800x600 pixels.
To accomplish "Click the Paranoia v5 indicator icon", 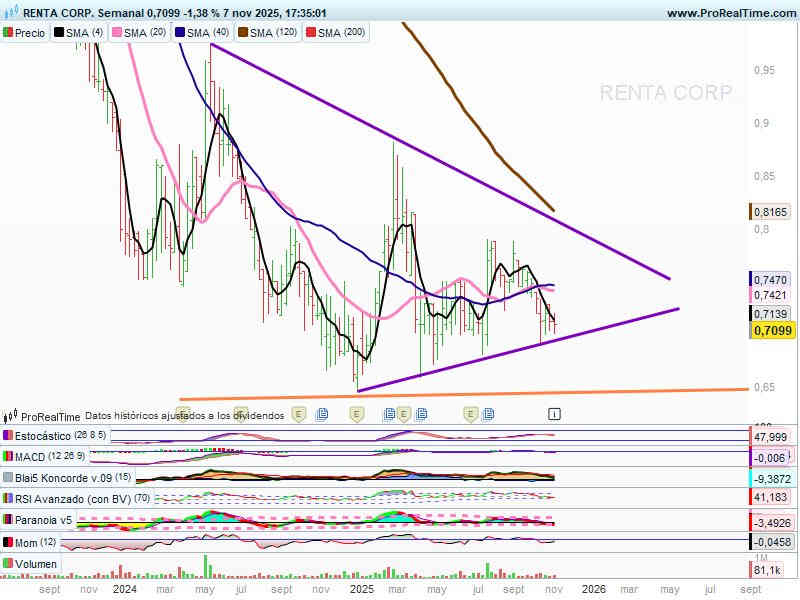I will point(9,520).
